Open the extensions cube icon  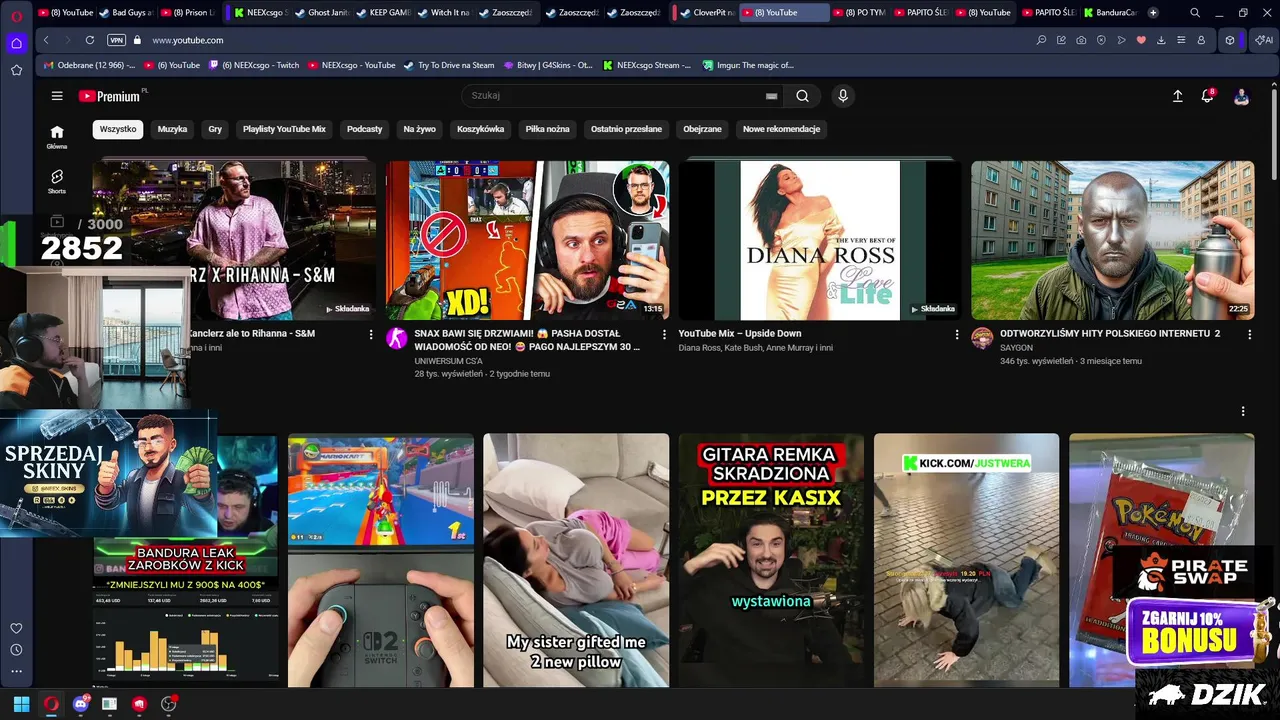pos(1230,40)
